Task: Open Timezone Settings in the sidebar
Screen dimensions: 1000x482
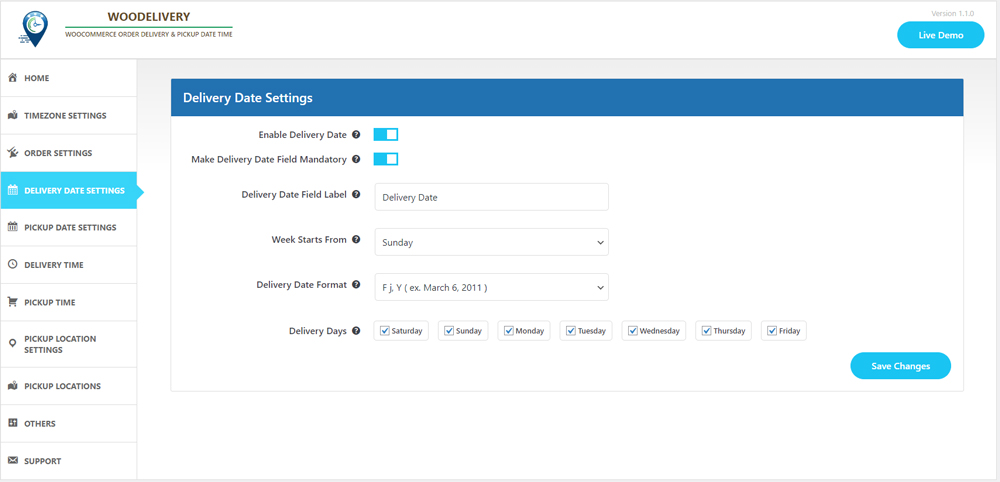Action: [65, 116]
